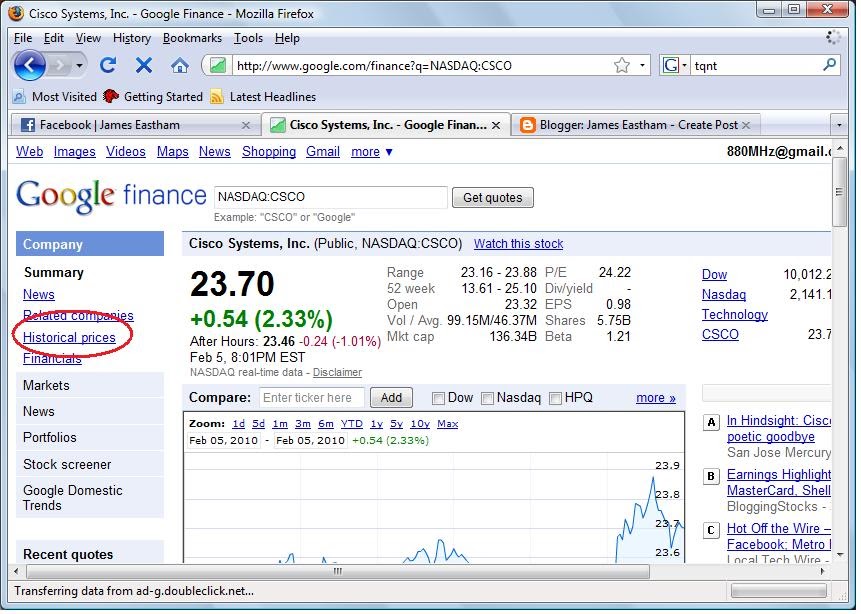Set chart zoom to Max
Image resolution: width=861 pixels, height=614 pixels.
(448, 424)
